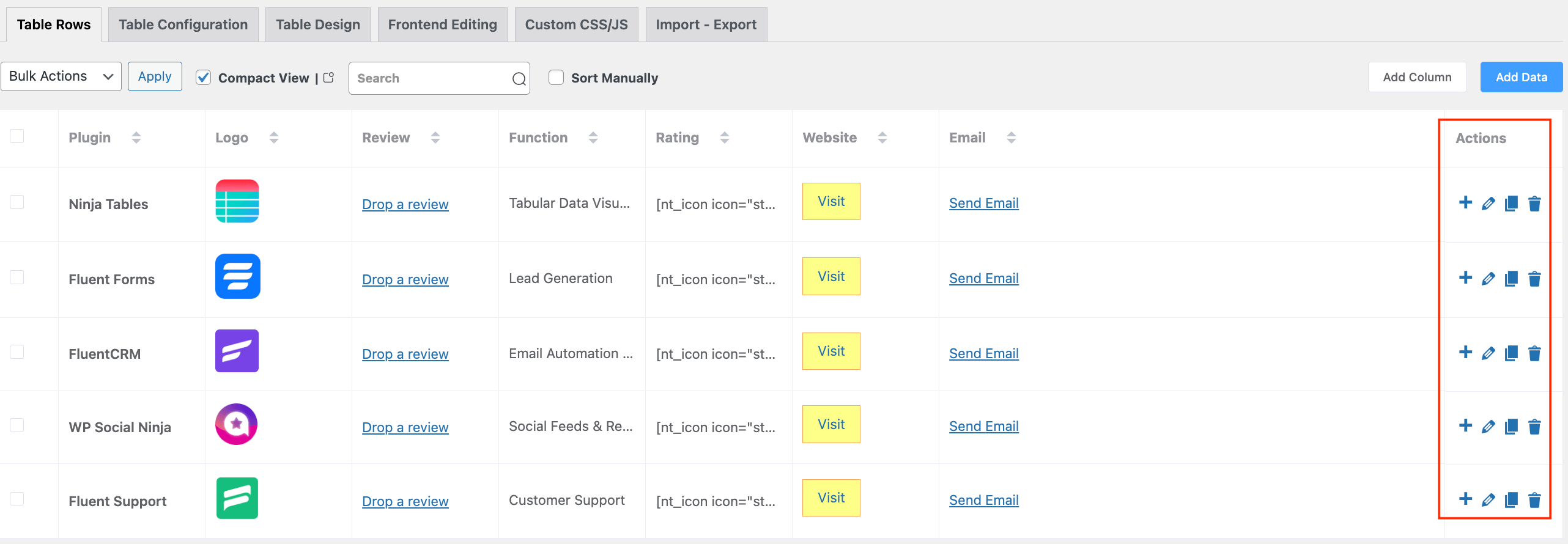The width and height of the screenshot is (1568, 544).
Task: Select the WP Social Ninja row checkbox
Action: click(17, 425)
